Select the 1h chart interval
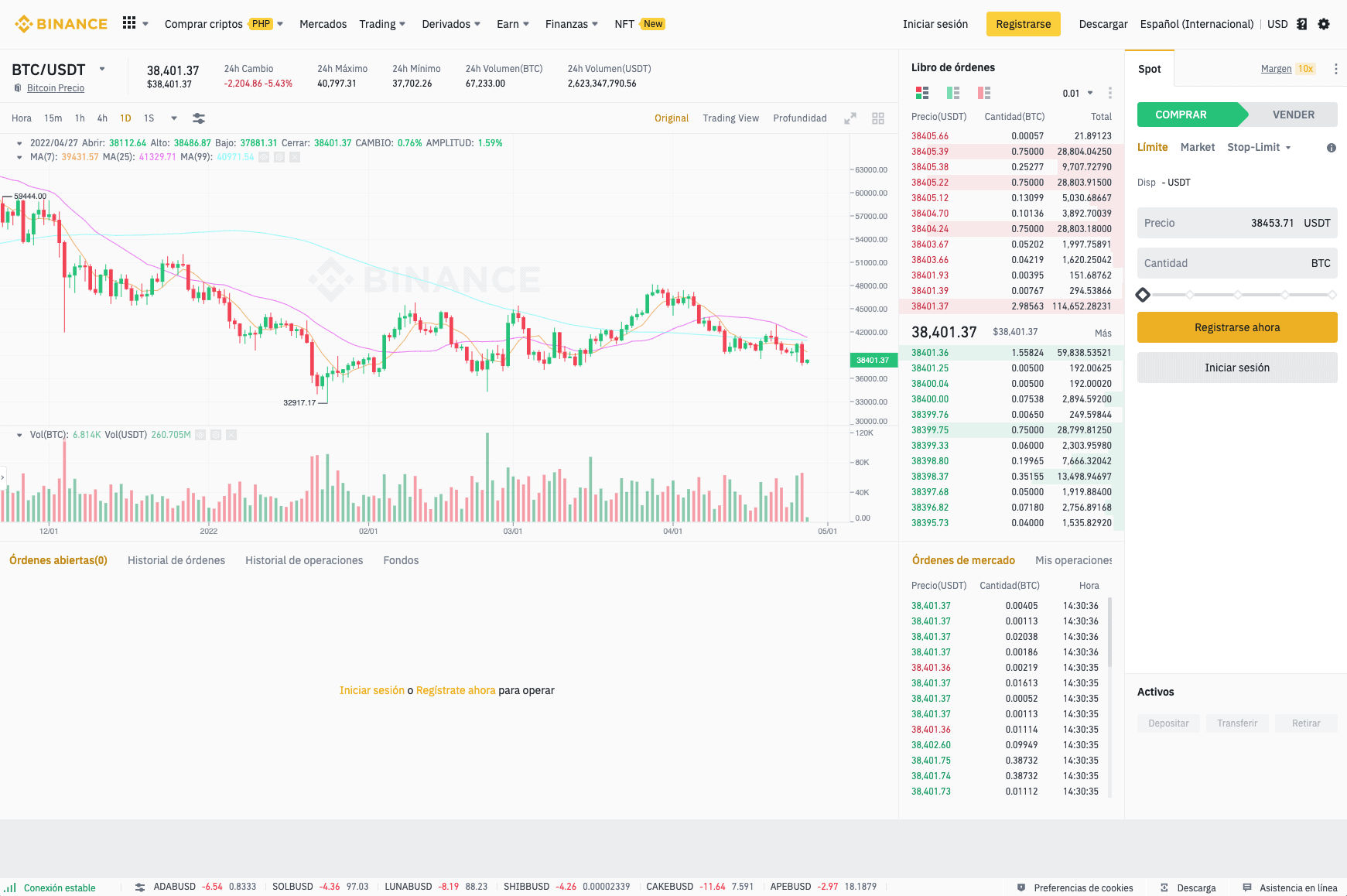This screenshot has width=1347, height=896. pyautogui.click(x=80, y=118)
